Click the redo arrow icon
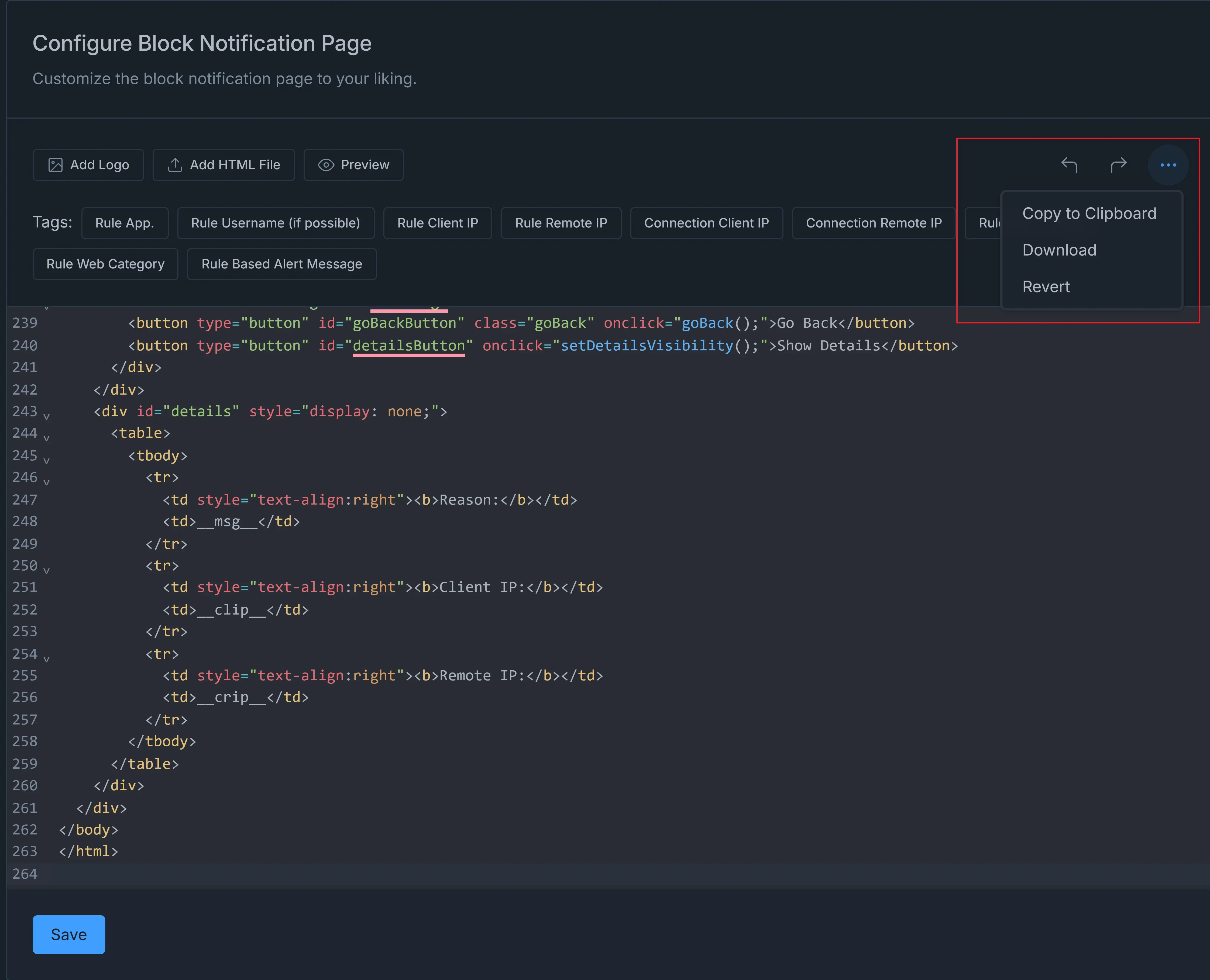The height and width of the screenshot is (980, 1210). coord(1118,165)
